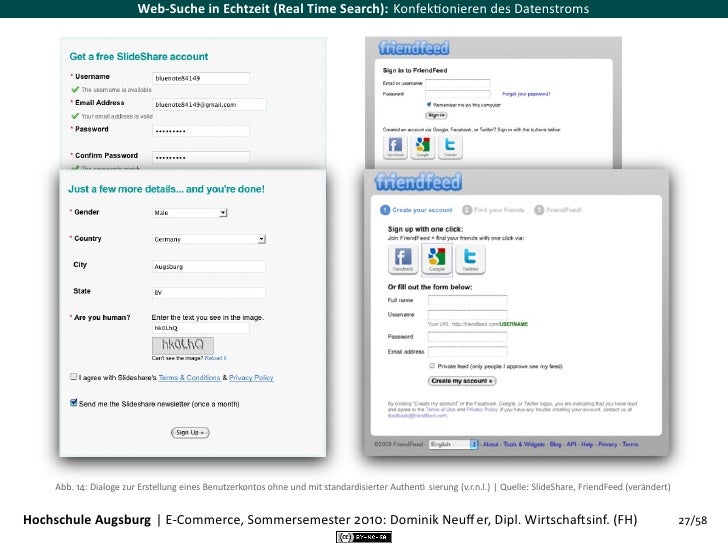This screenshot has width=728, height=546.
Task: Open Terms link in FriendFeed footer
Action: (630, 444)
